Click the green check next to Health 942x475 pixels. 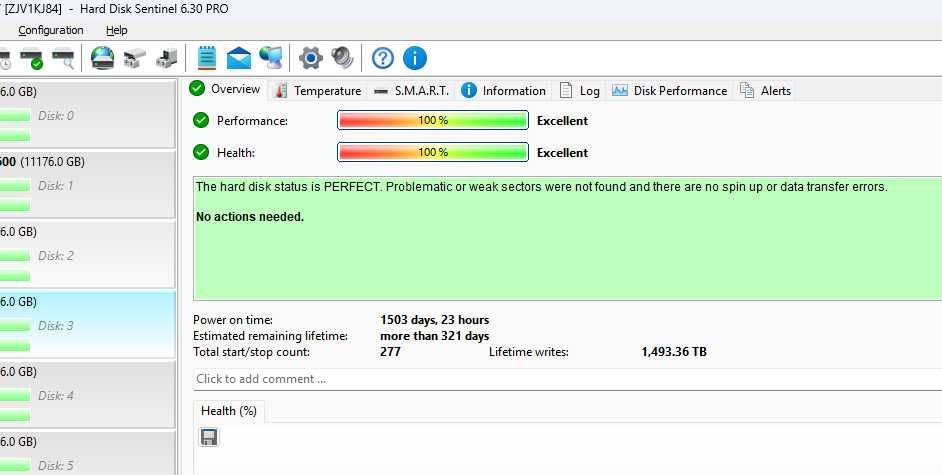click(201, 153)
